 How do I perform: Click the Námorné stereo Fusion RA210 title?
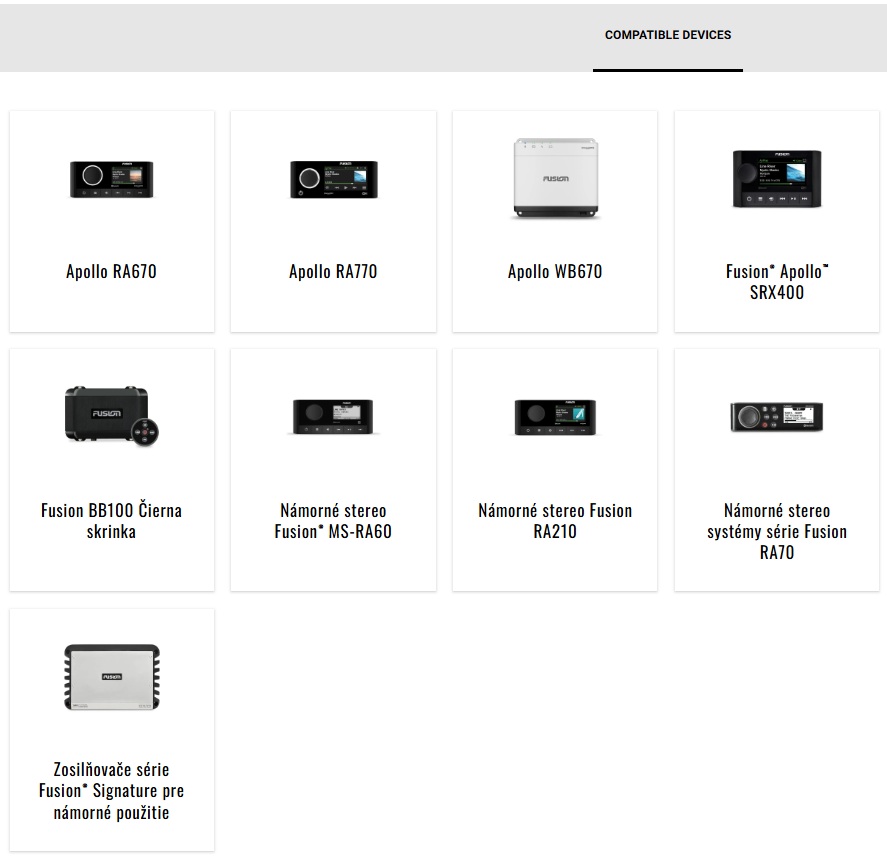pos(555,520)
